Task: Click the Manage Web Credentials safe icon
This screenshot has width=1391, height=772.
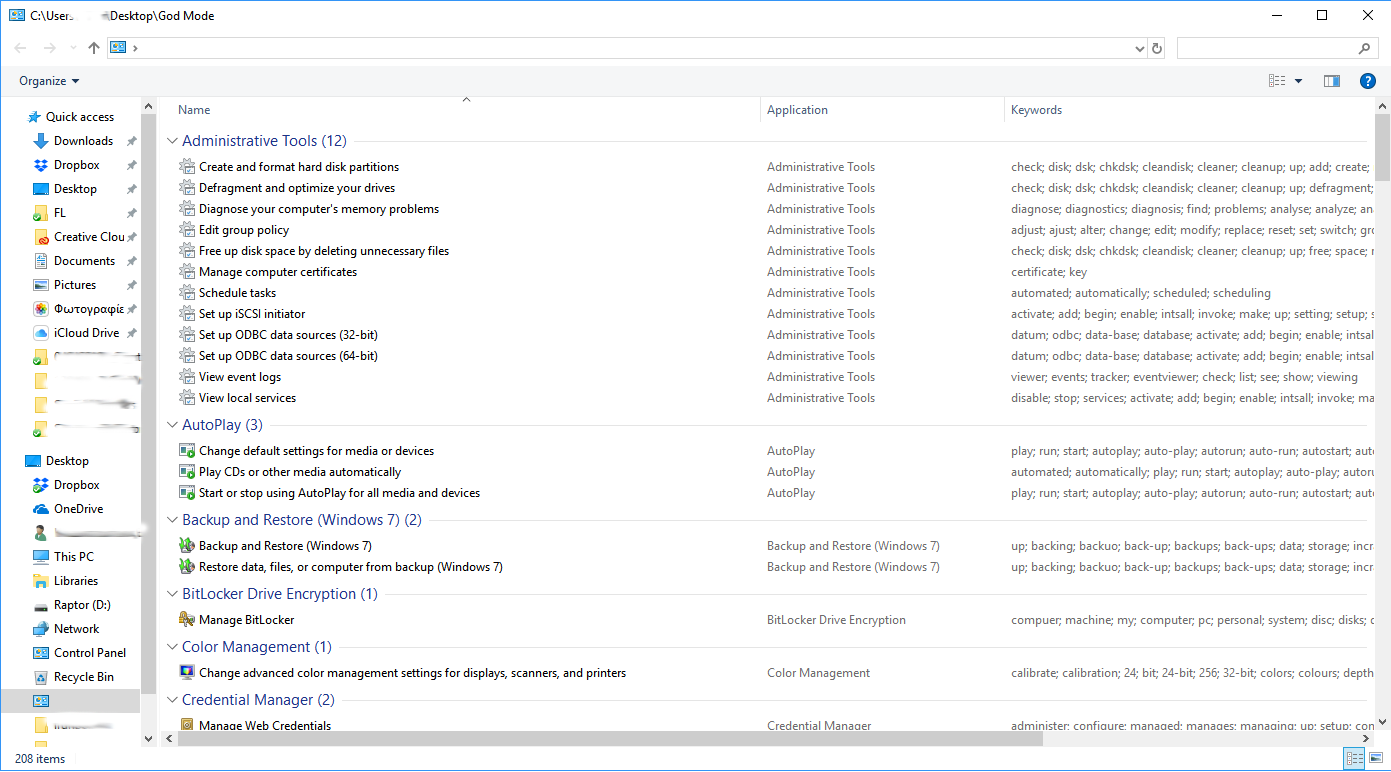Action: coord(187,726)
